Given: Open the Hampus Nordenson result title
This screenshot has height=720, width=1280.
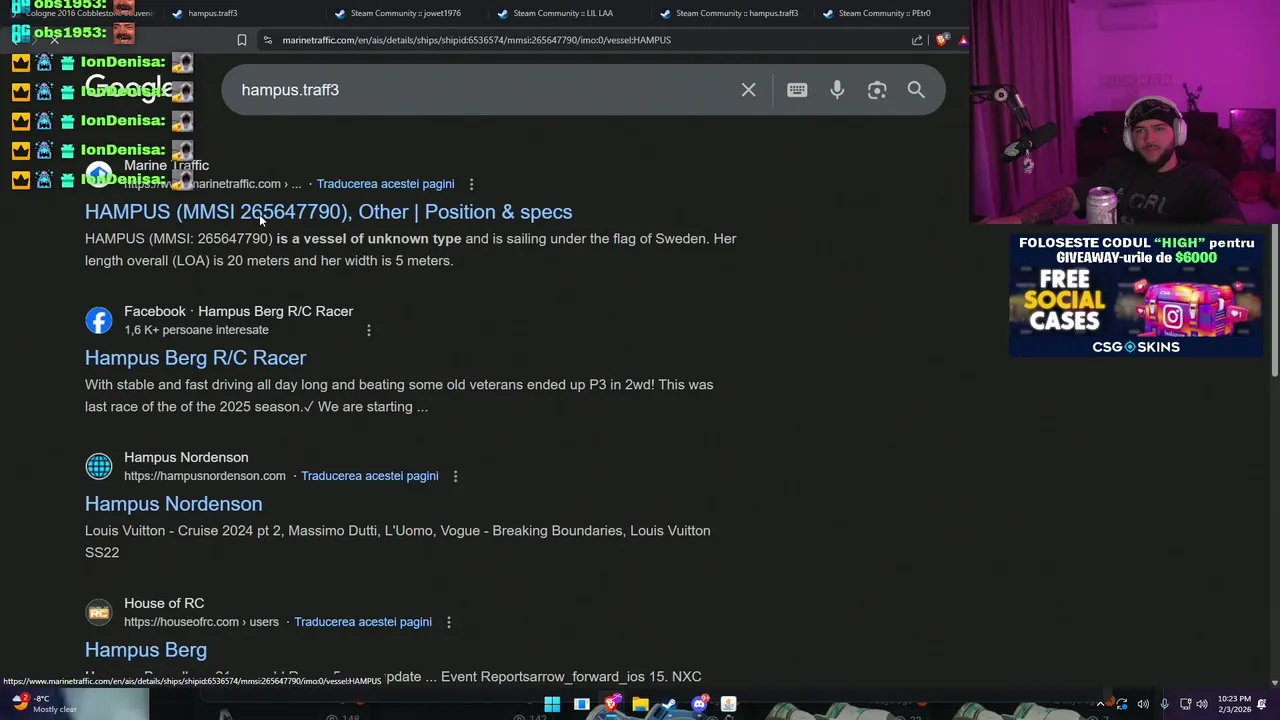Looking at the screenshot, I should [173, 504].
